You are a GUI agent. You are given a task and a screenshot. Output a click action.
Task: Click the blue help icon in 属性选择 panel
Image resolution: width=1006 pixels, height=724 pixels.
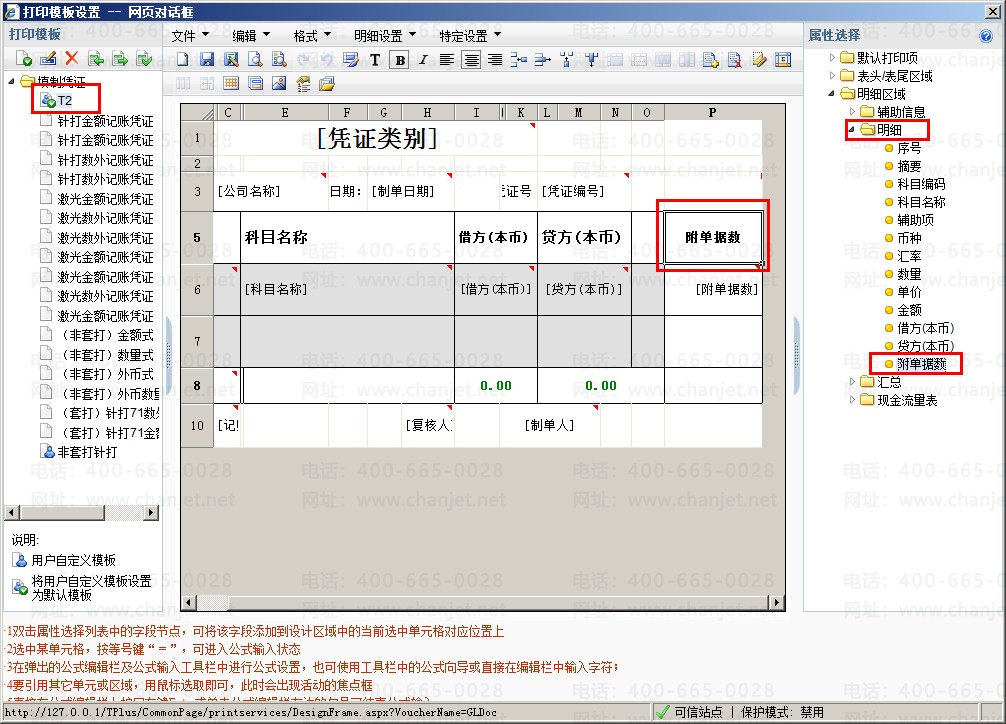tap(987, 36)
